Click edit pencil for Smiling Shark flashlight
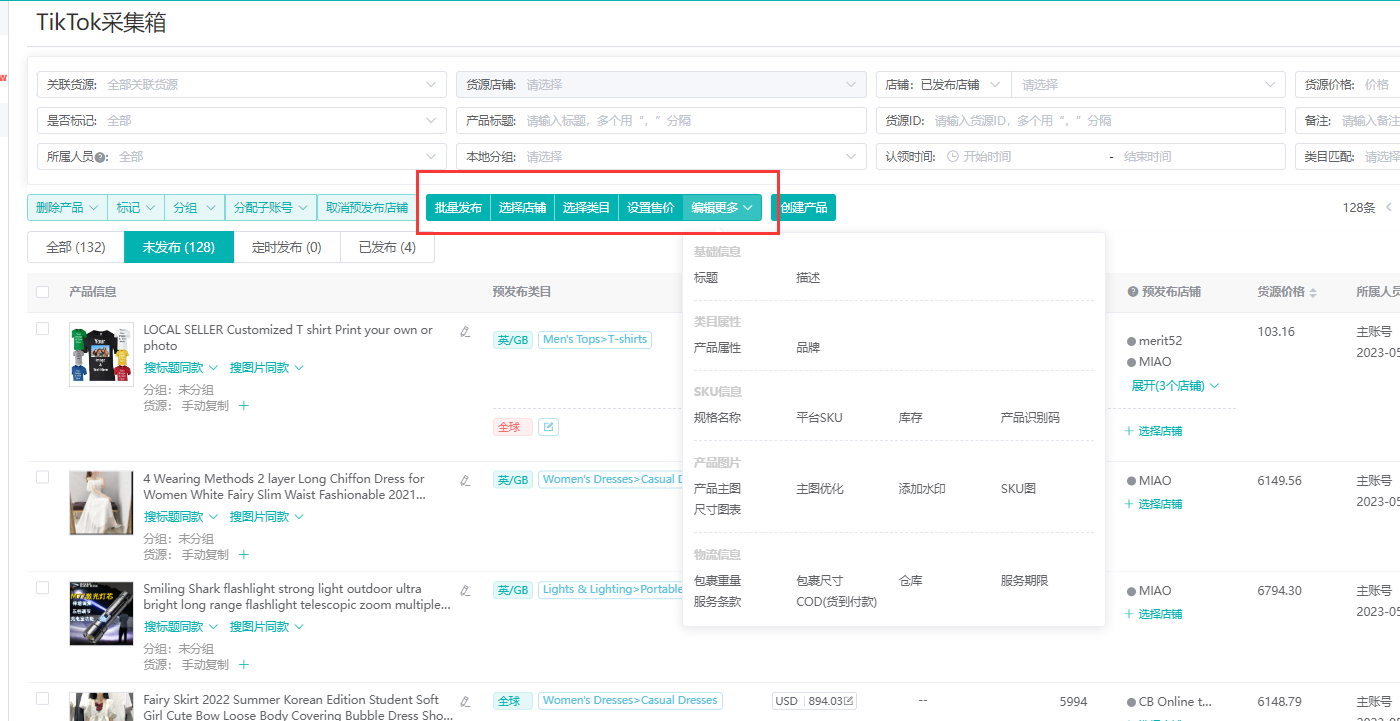 pyautogui.click(x=465, y=590)
